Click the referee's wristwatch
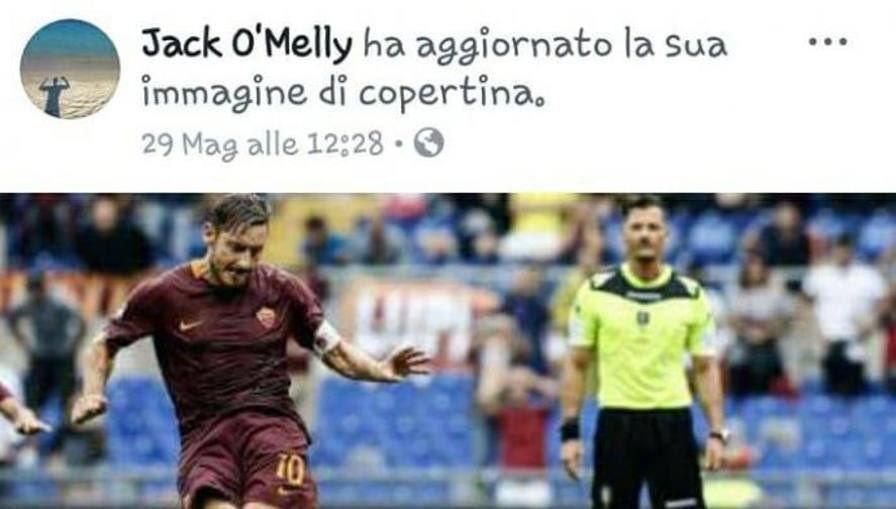Screen dimensions: 896x509 click(721, 436)
